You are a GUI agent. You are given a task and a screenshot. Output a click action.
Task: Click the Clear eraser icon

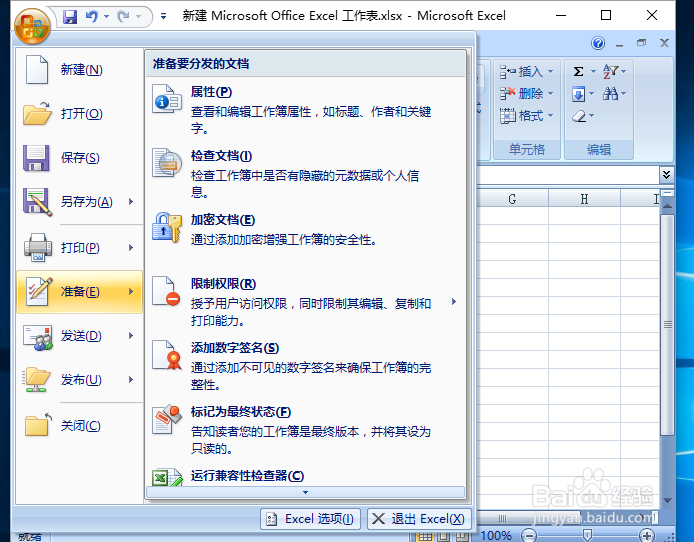pos(579,116)
